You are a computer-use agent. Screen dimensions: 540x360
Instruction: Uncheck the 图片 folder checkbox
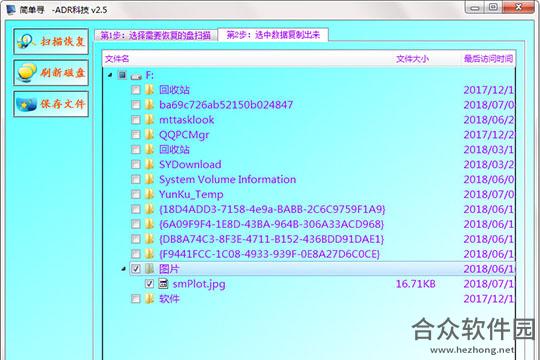pyautogui.click(x=136, y=269)
